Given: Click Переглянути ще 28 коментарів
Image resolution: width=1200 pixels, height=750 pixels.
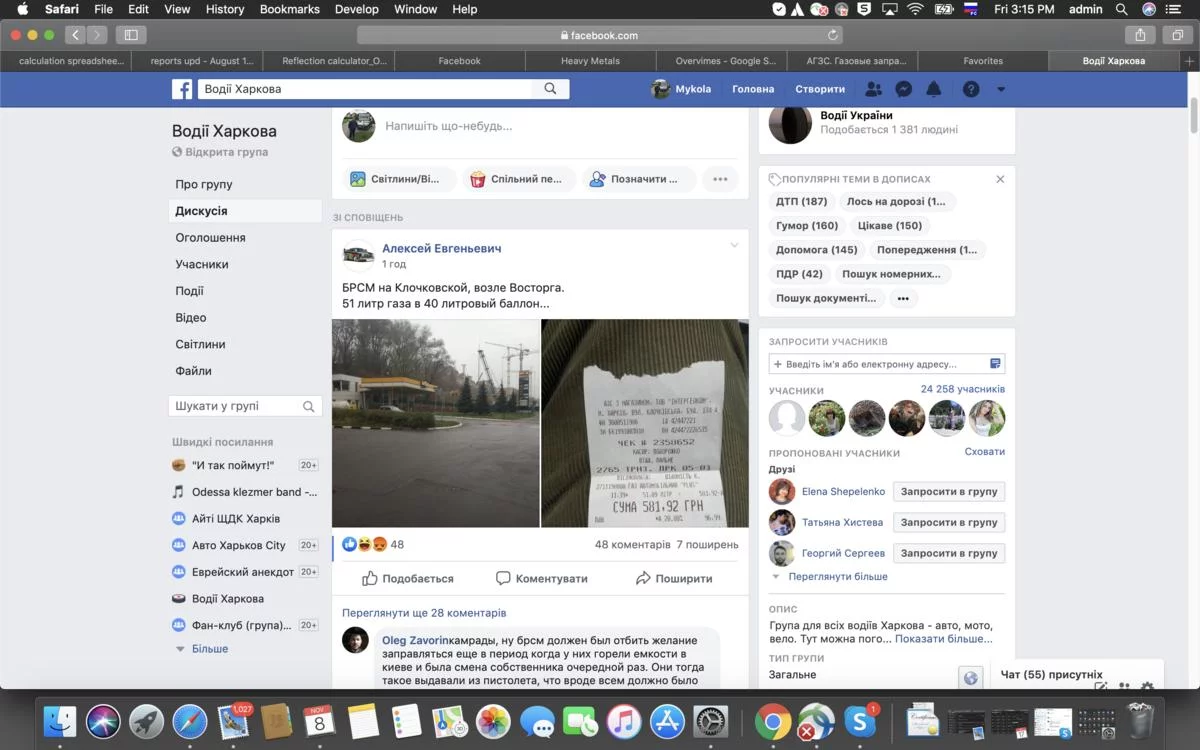Looking at the screenshot, I should click(x=424, y=613).
